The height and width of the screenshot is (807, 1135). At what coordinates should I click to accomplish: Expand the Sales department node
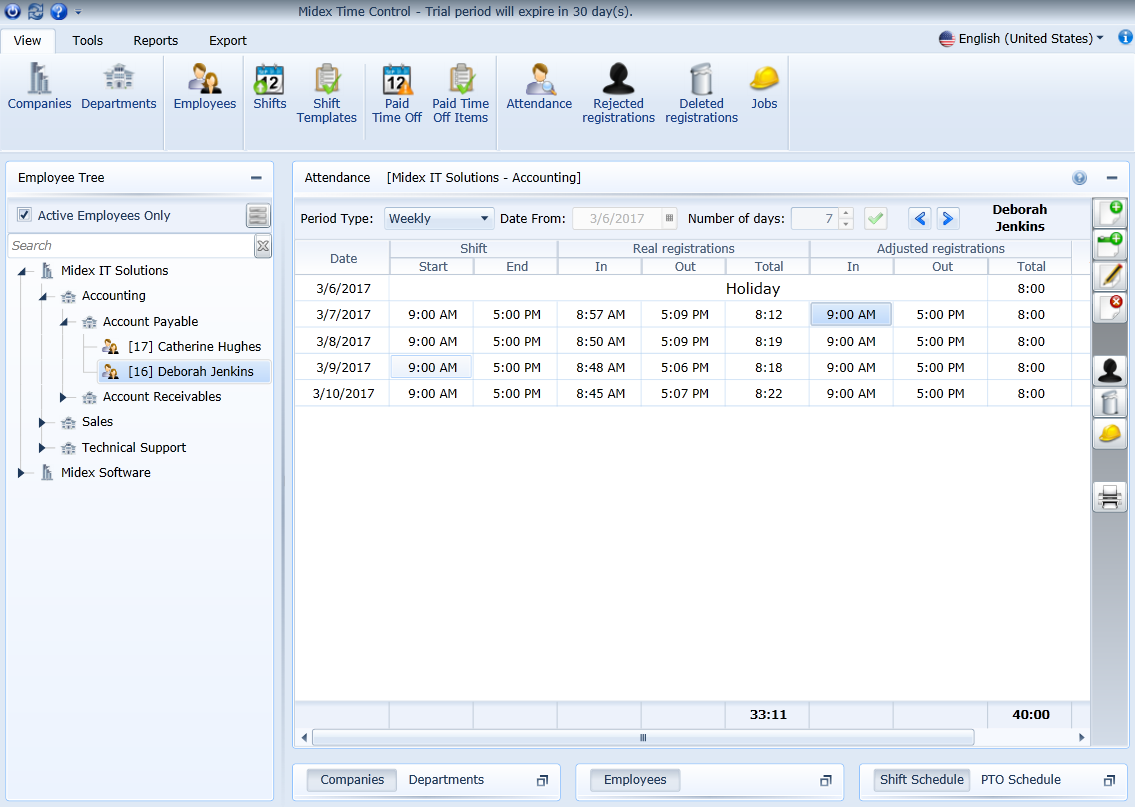[x=42, y=421]
